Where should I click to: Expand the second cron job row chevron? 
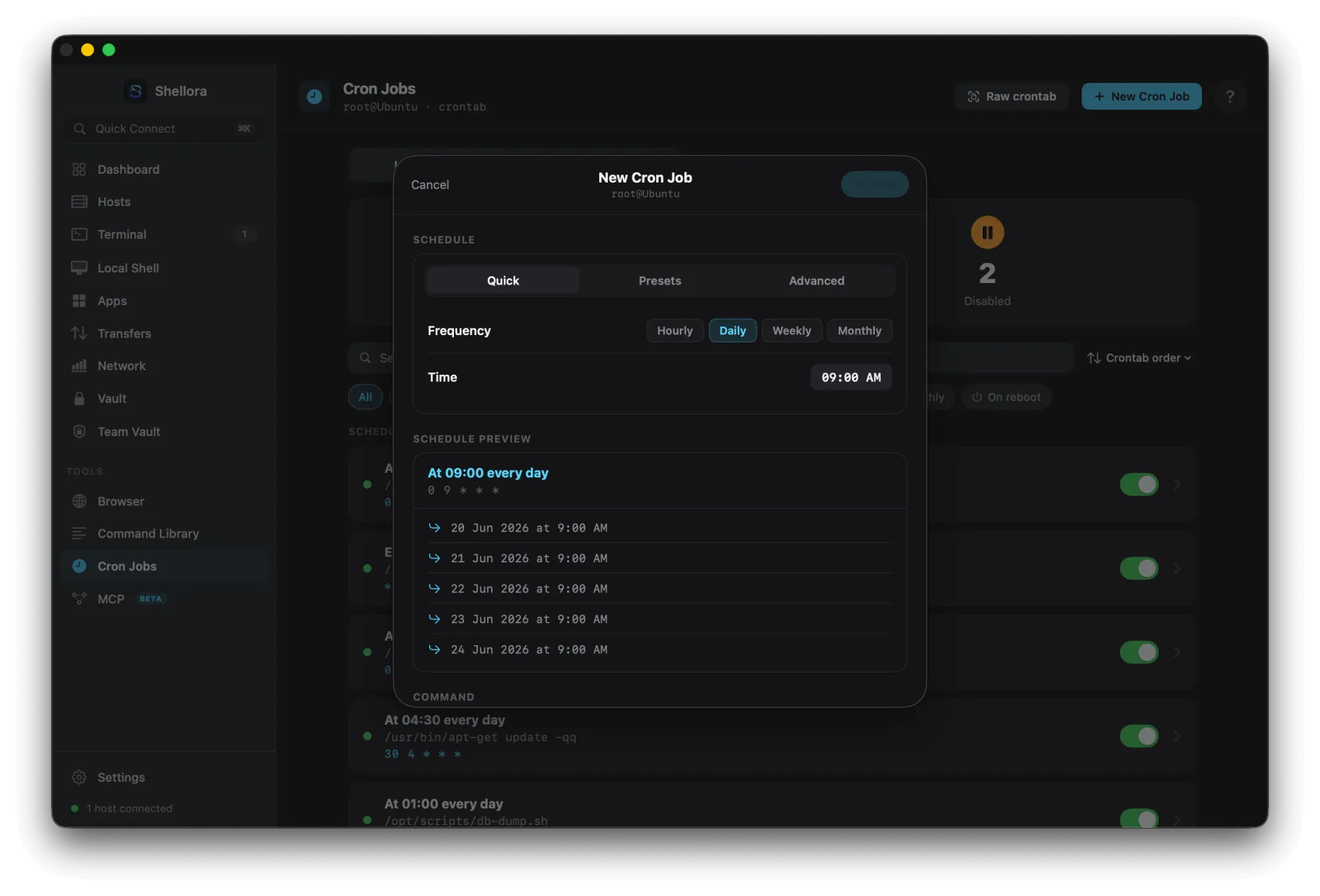[x=1177, y=568]
